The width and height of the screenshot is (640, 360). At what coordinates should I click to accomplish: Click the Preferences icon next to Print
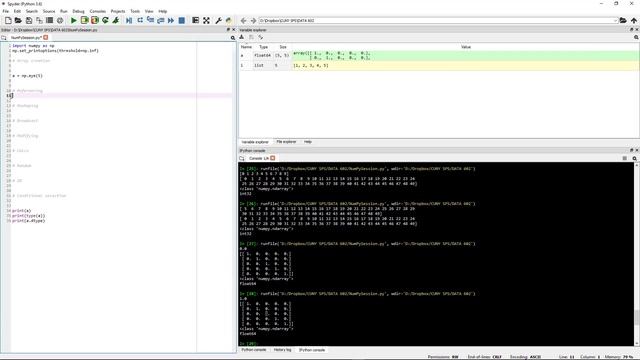click(x=60, y=20)
